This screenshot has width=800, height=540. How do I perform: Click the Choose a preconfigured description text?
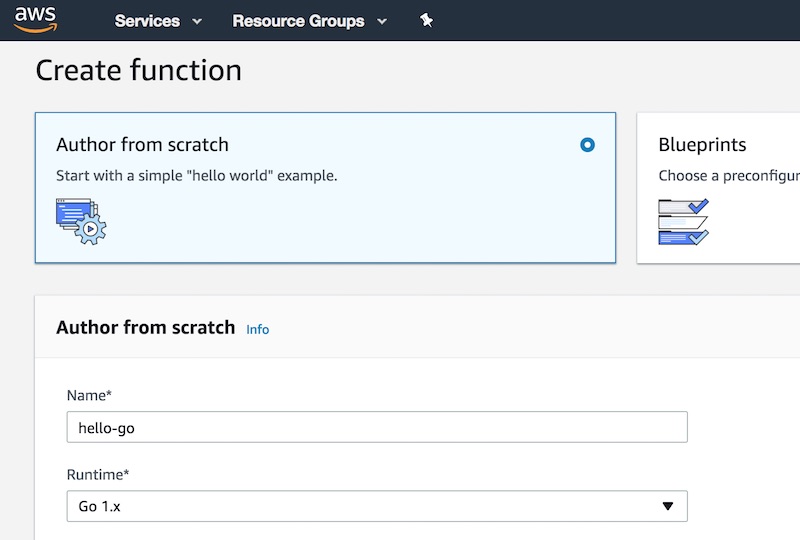(728, 175)
